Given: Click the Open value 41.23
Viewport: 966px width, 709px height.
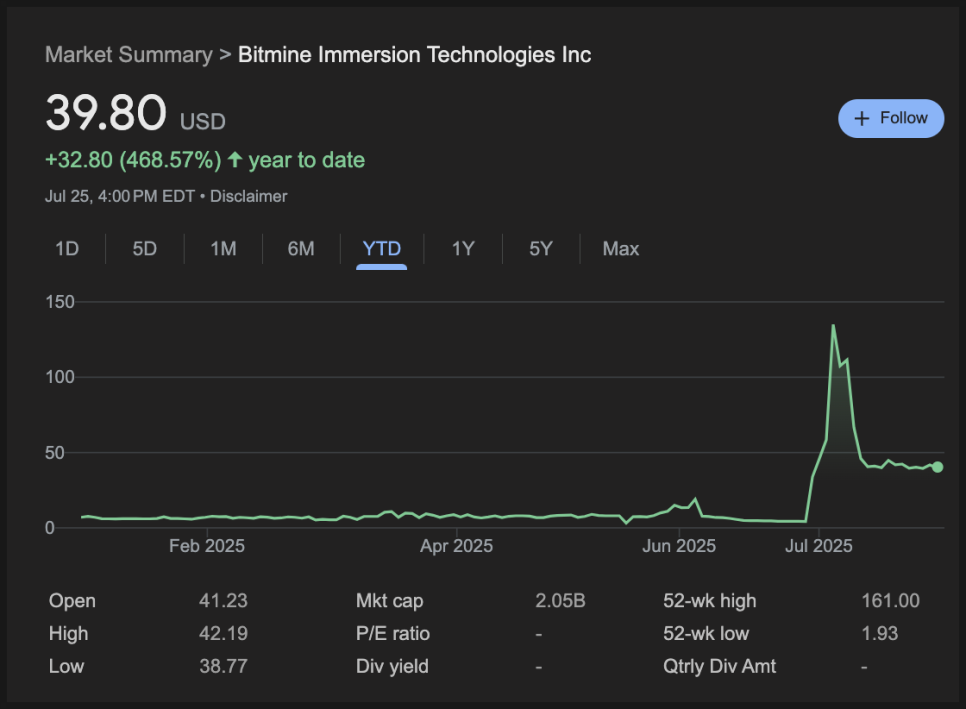Looking at the screenshot, I should coord(223,601).
